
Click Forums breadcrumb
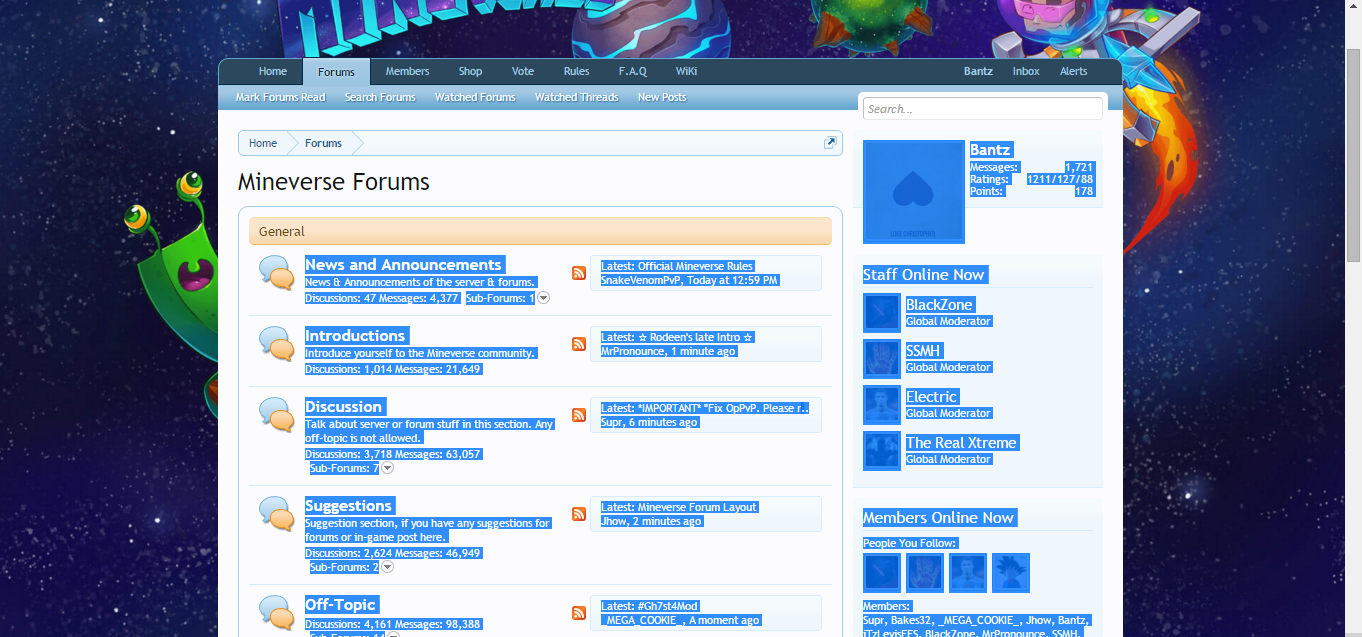click(323, 143)
